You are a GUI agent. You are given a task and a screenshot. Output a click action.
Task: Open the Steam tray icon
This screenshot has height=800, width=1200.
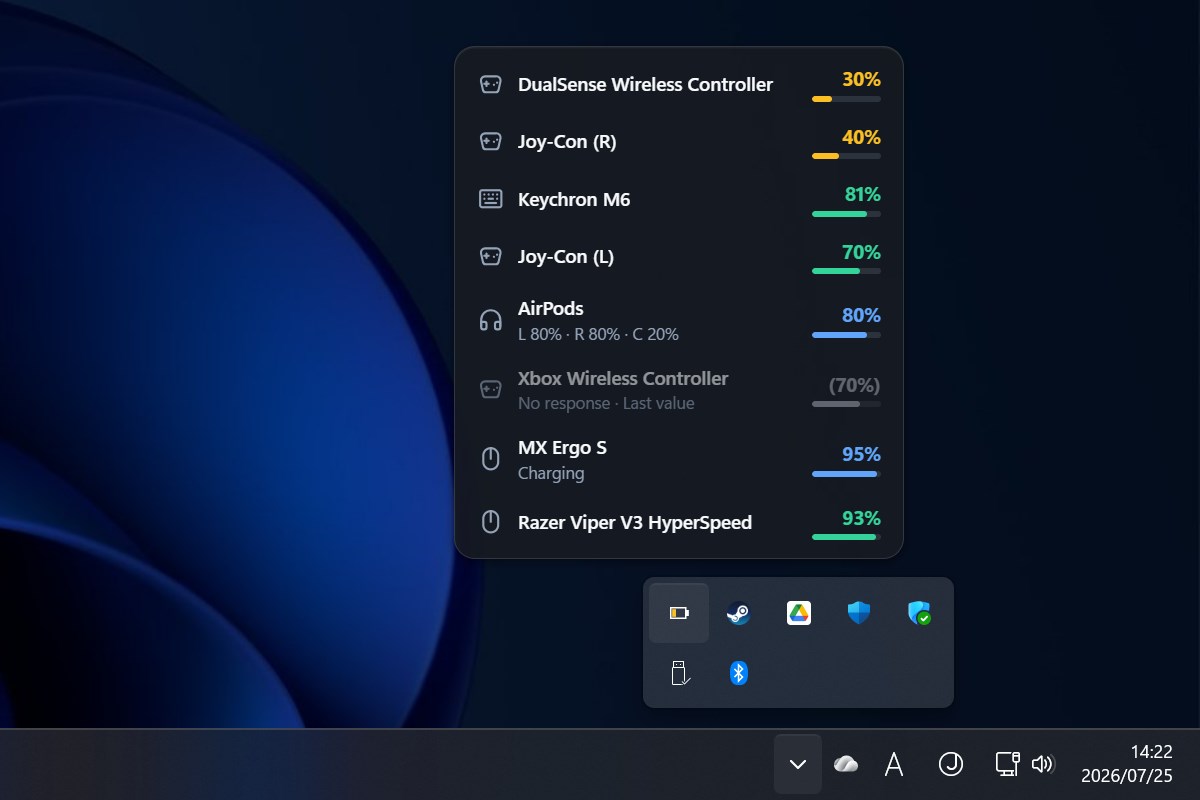pos(738,613)
